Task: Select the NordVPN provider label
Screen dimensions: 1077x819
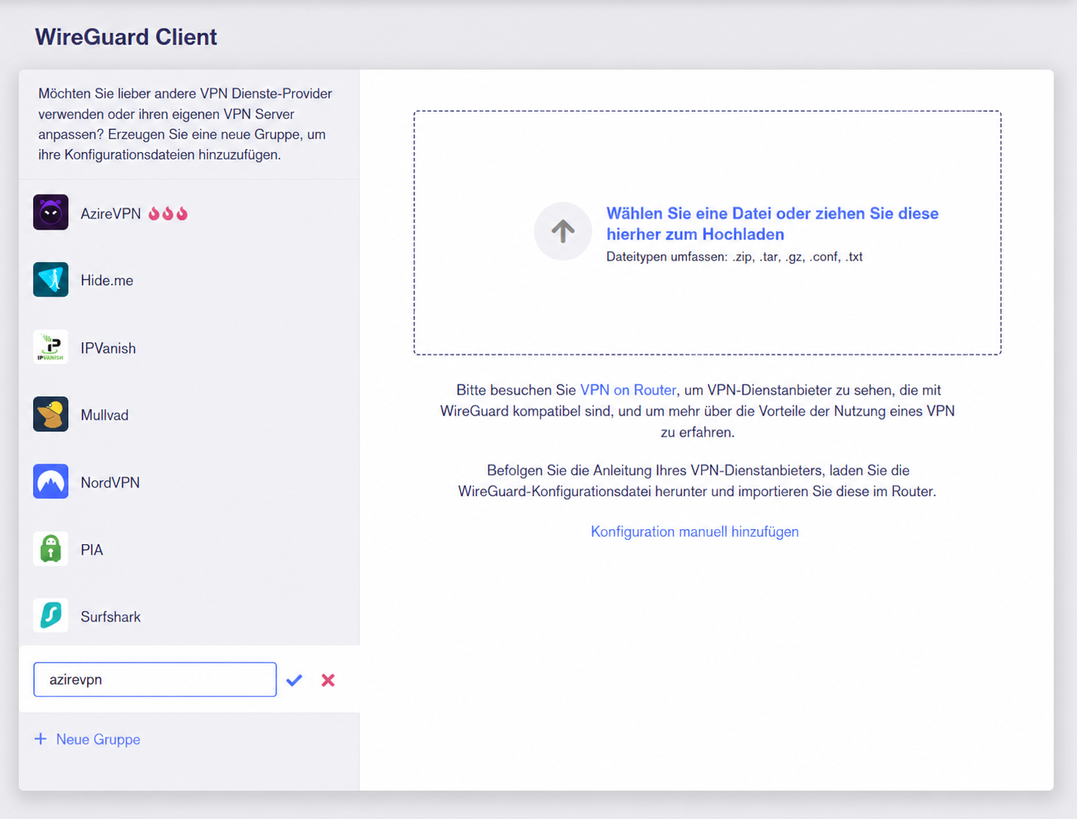Action: pos(110,482)
